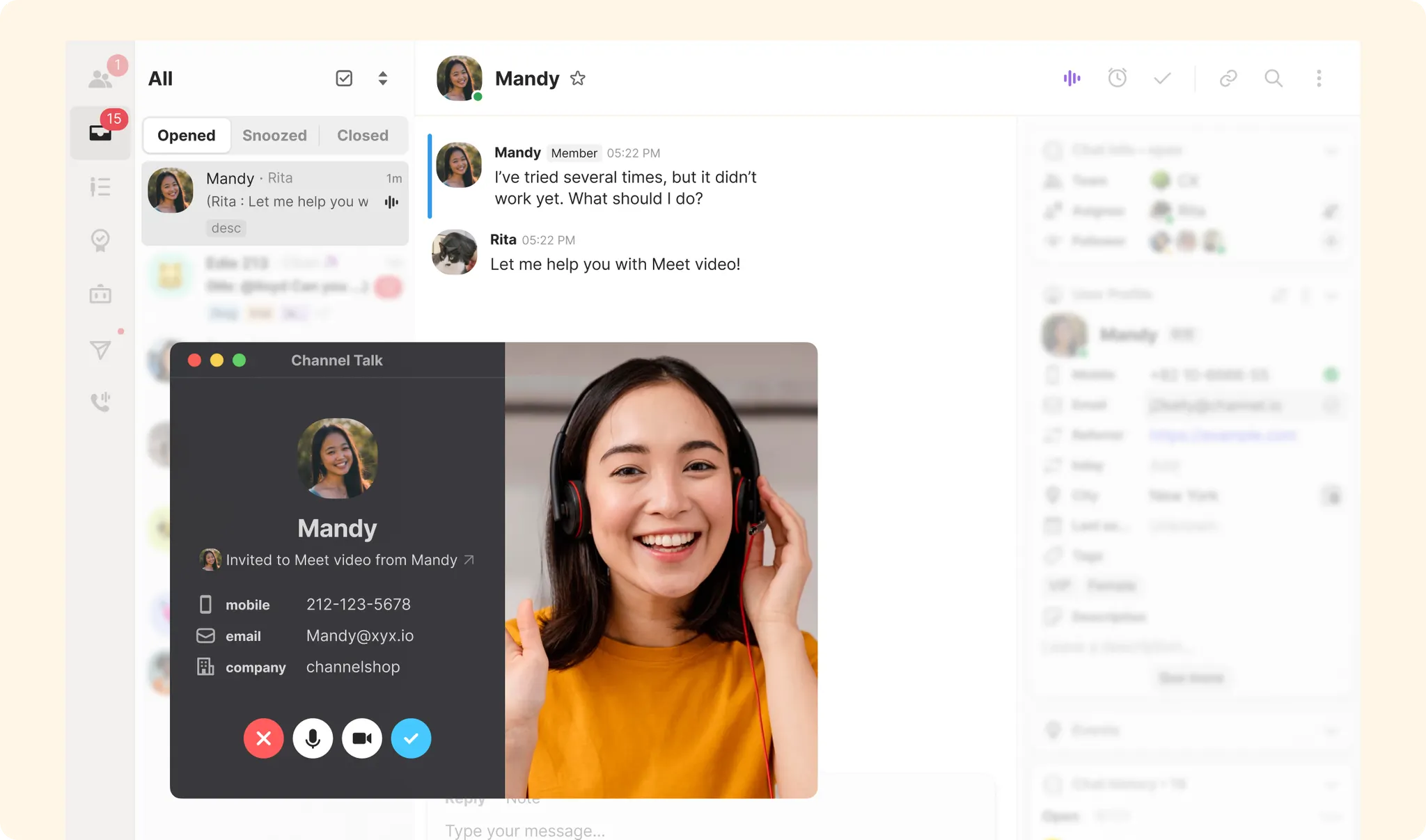
Task: Open the paper plane campaigns icon
Action: point(100,349)
